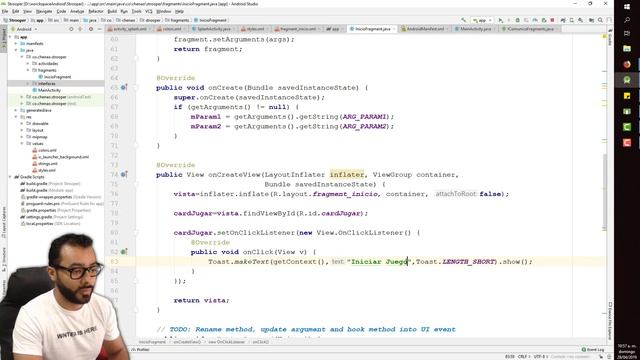Open the Android project view dropdown
The image size is (640, 360).
point(24,29)
